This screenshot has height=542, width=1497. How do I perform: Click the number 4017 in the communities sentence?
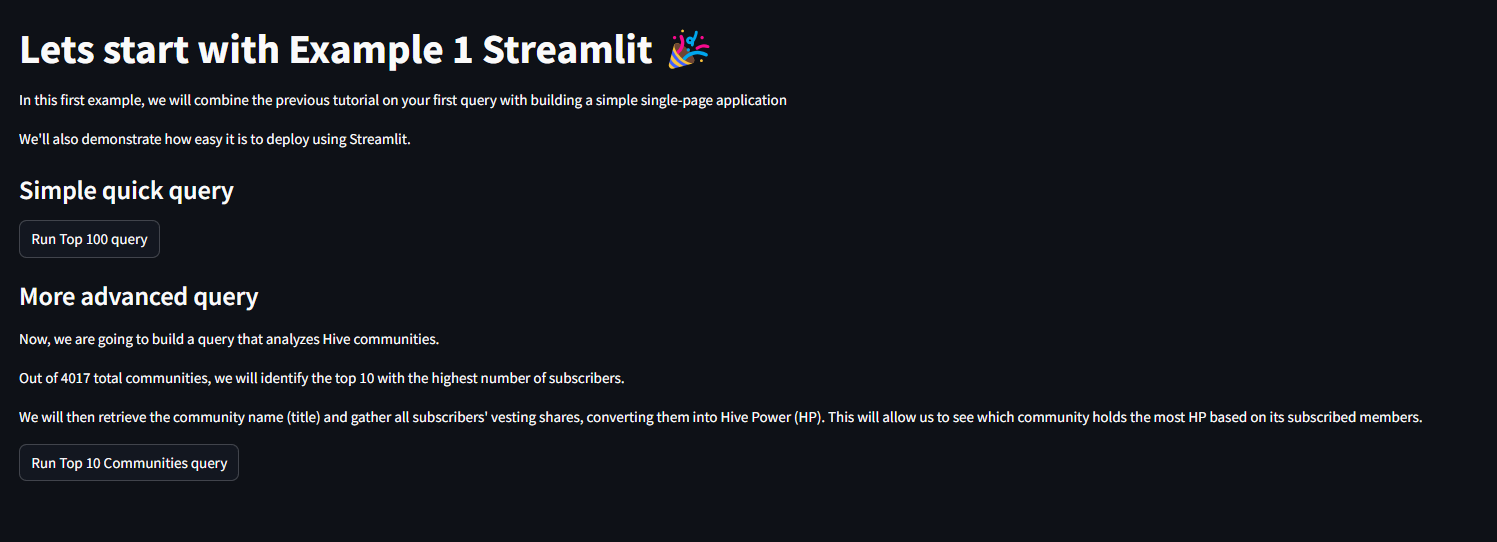tap(75, 378)
